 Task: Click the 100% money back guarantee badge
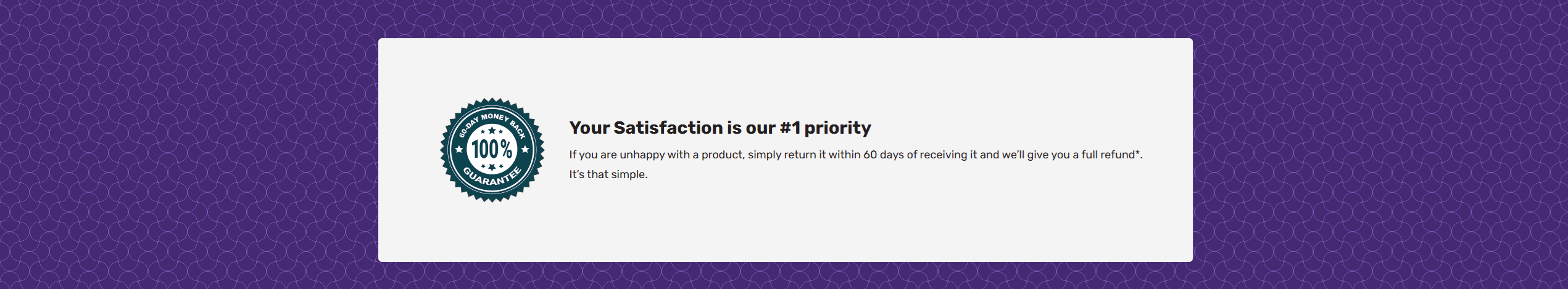coord(492,150)
